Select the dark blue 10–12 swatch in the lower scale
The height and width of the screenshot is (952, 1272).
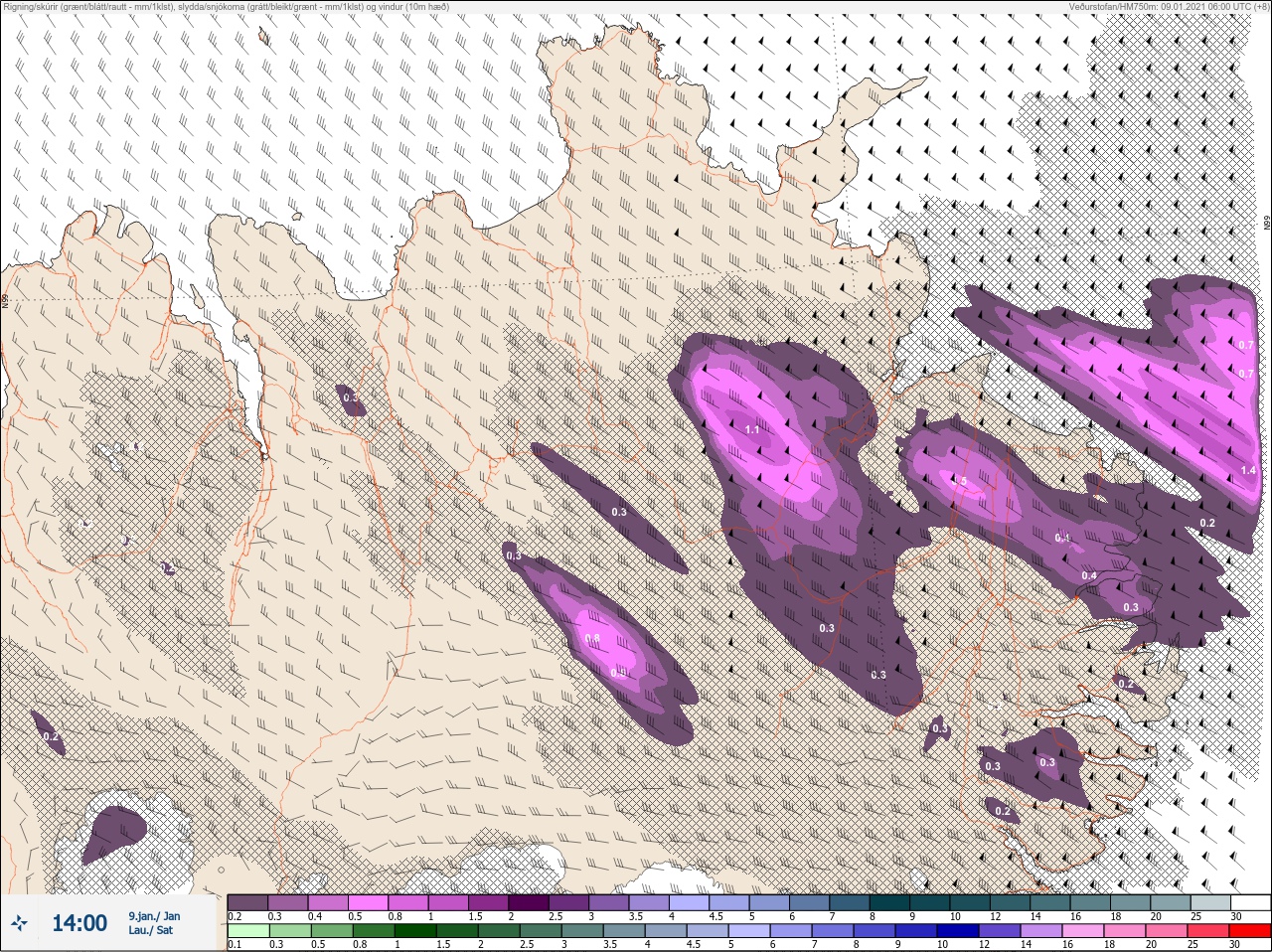pos(958,930)
